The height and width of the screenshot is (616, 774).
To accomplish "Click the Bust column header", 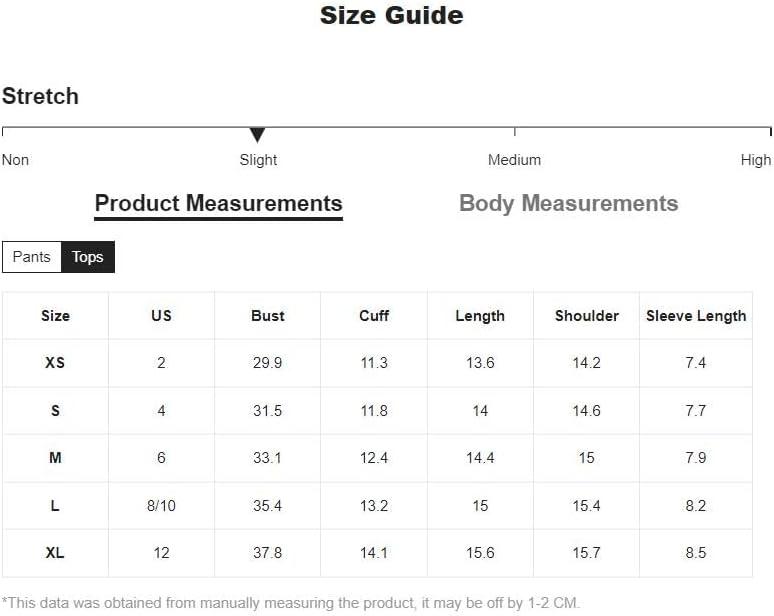I will [x=268, y=316].
